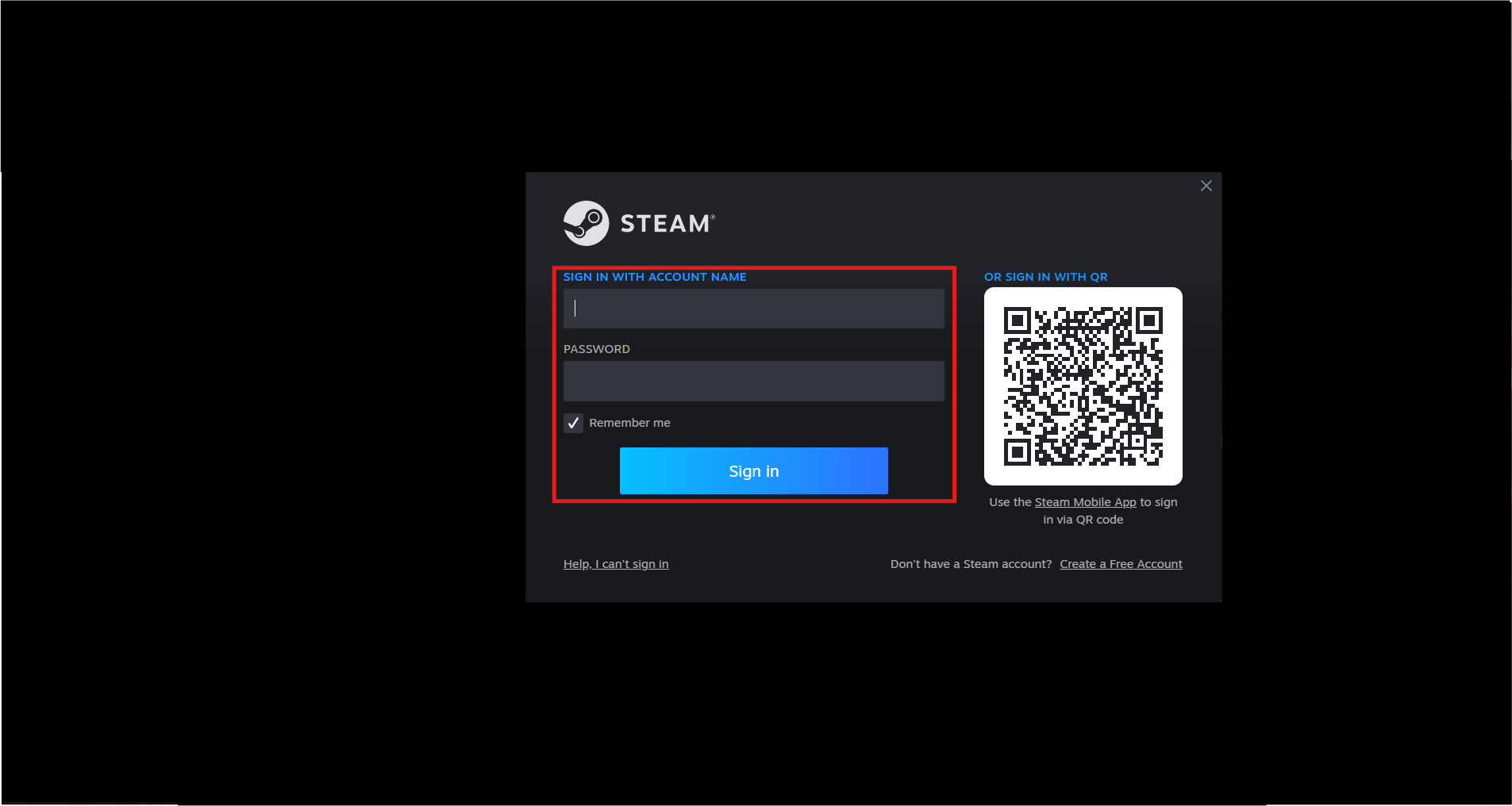Click the checkmark inside Remember me box
This screenshot has width=1512, height=806.
pyautogui.click(x=573, y=423)
